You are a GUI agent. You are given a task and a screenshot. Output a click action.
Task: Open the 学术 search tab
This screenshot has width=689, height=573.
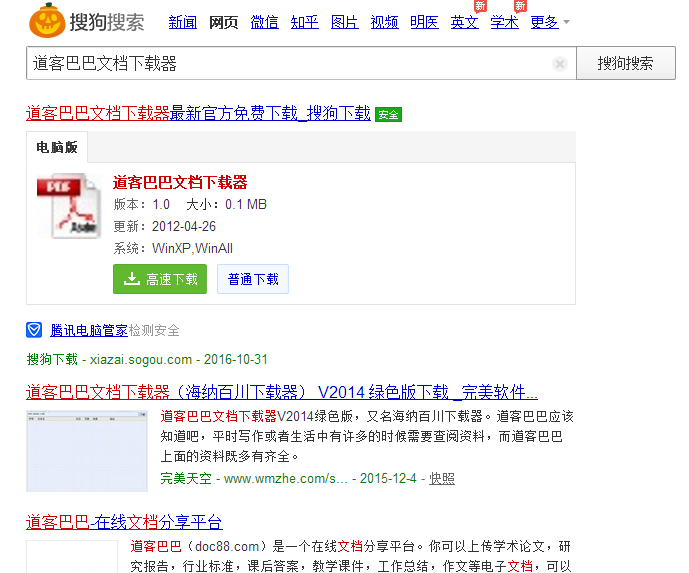[x=504, y=22]
